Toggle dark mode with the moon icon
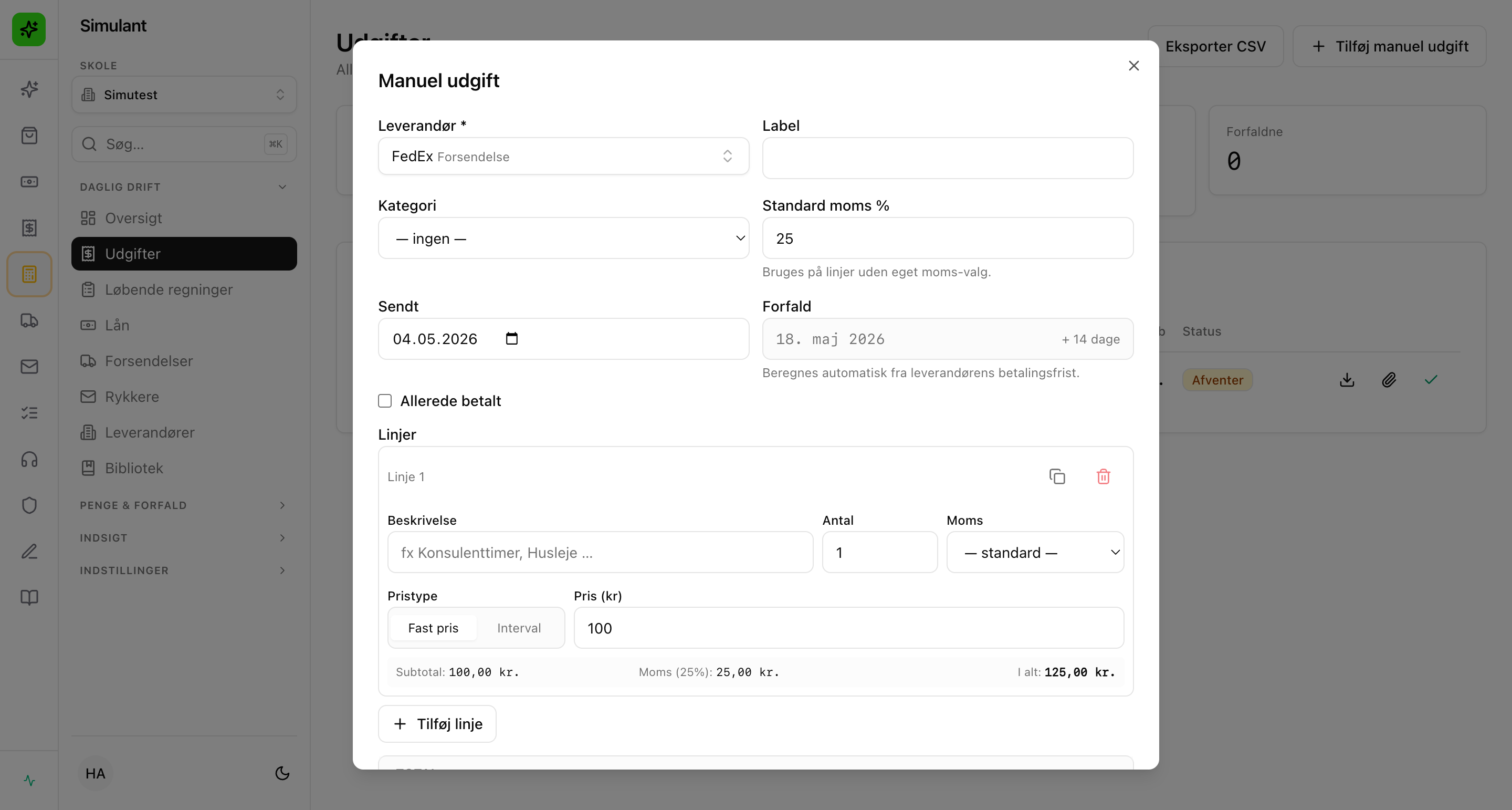This screenshot has height=810, width=1512. (x=282, y=773)
